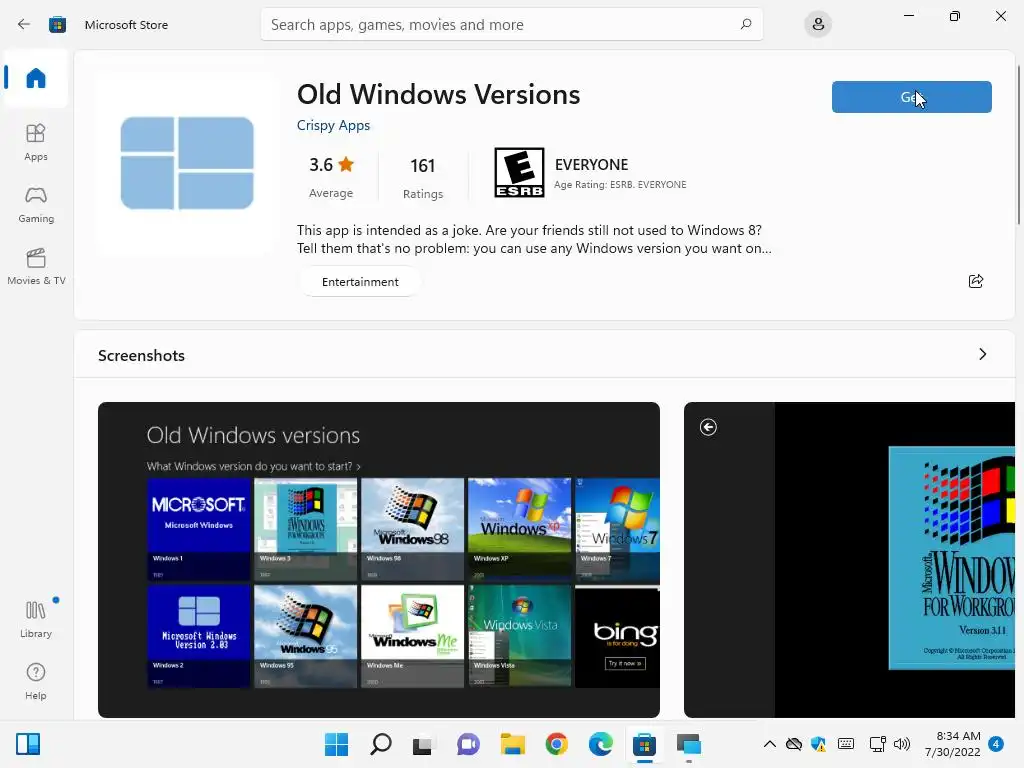The height and width of the screenshot is (768, 1024).
Task: Open the Home section in sidebar
Action: [36, 78]
